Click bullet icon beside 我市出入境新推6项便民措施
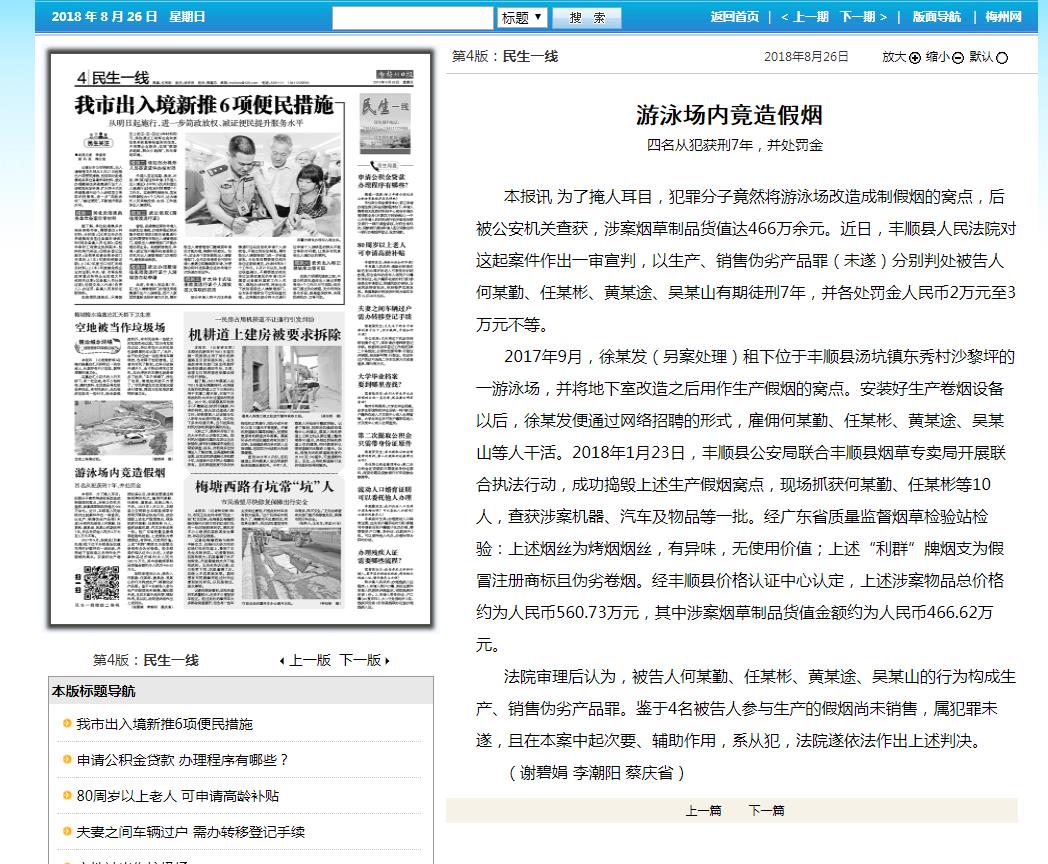 (67, 723)
